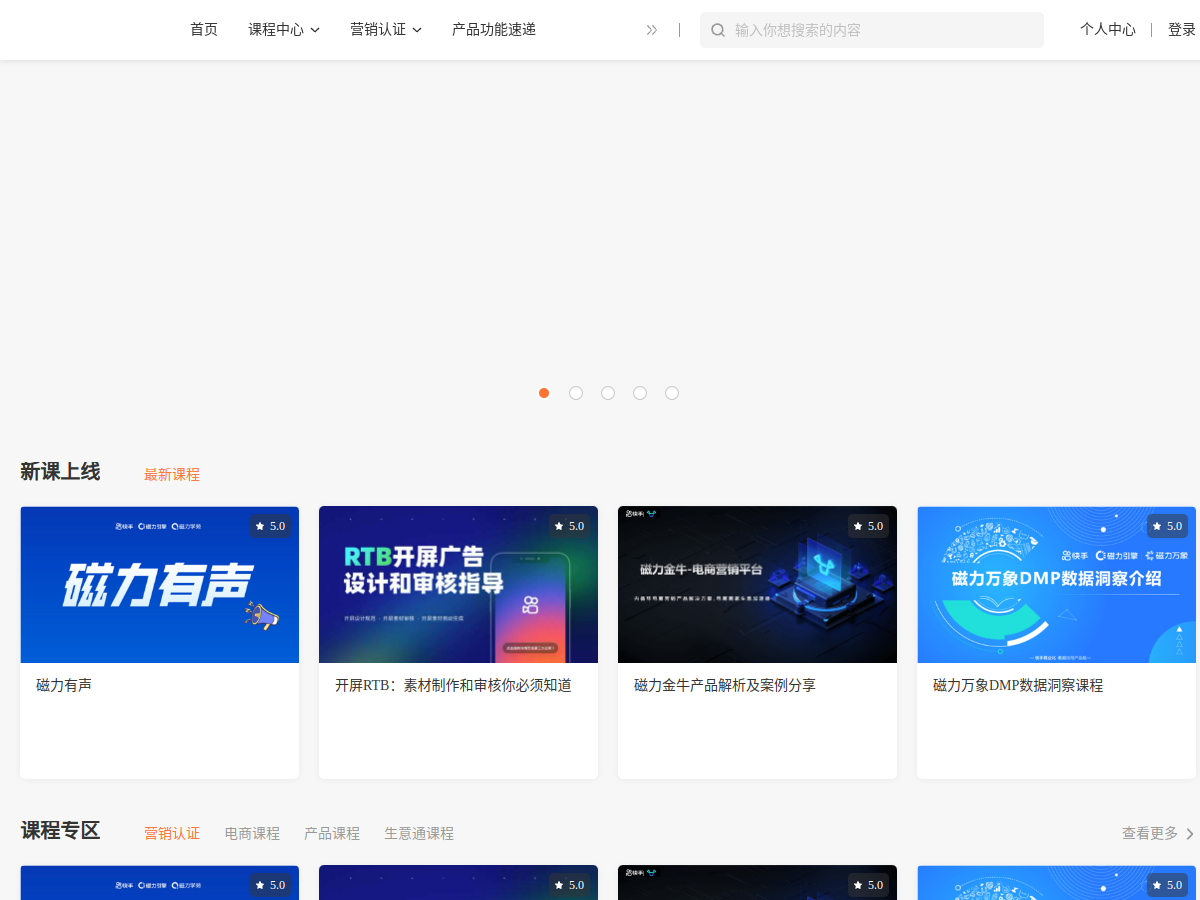This screenshot has width=1200, height=900.
Task: Open 个人中心 link
Action: point(1108,30)
